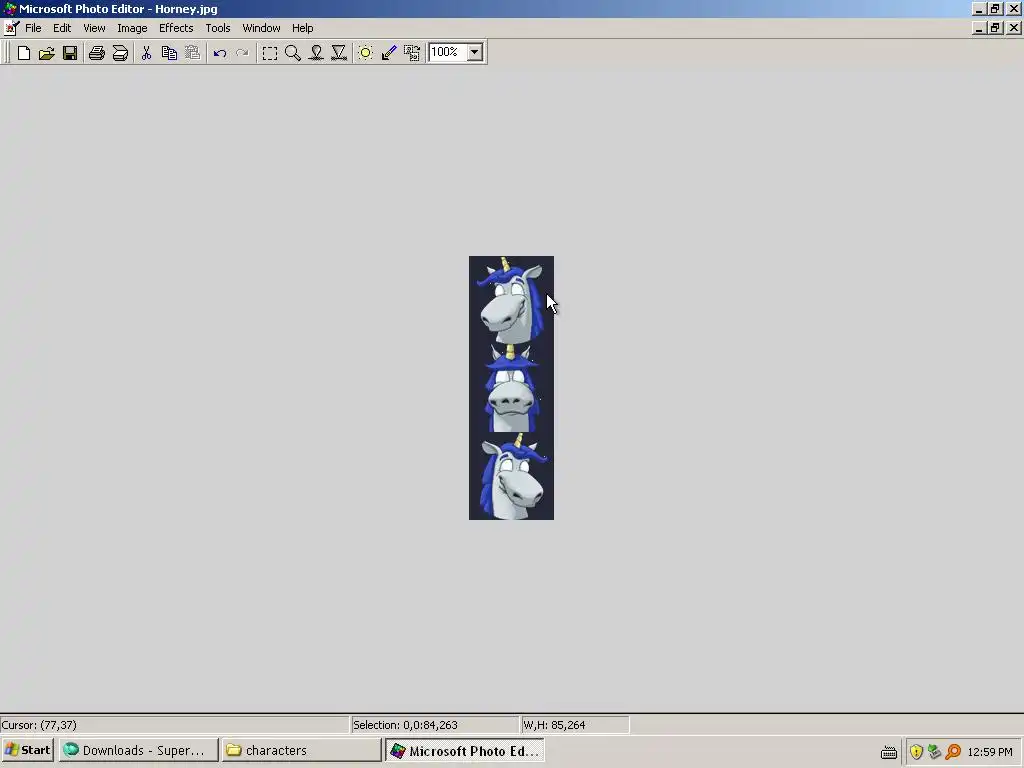Cut the selection with the scissors icon
1024x768 pixels.
pyautogui.click(x=146, y=53)
